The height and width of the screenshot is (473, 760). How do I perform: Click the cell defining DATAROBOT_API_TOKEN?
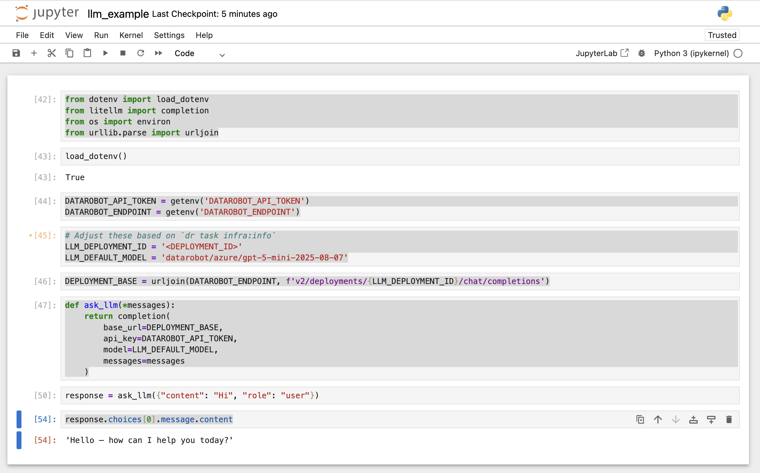pyautogui.click(x=400, y=206)
